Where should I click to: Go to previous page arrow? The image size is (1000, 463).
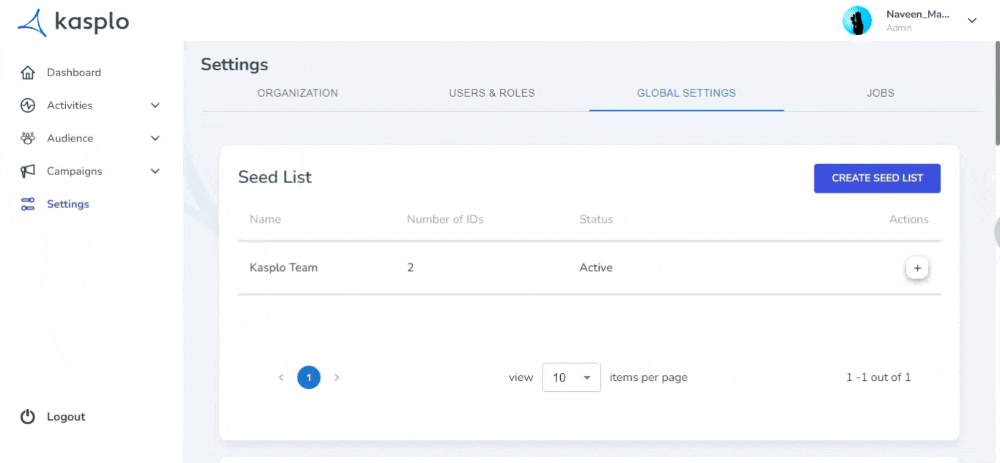(281, 378)
